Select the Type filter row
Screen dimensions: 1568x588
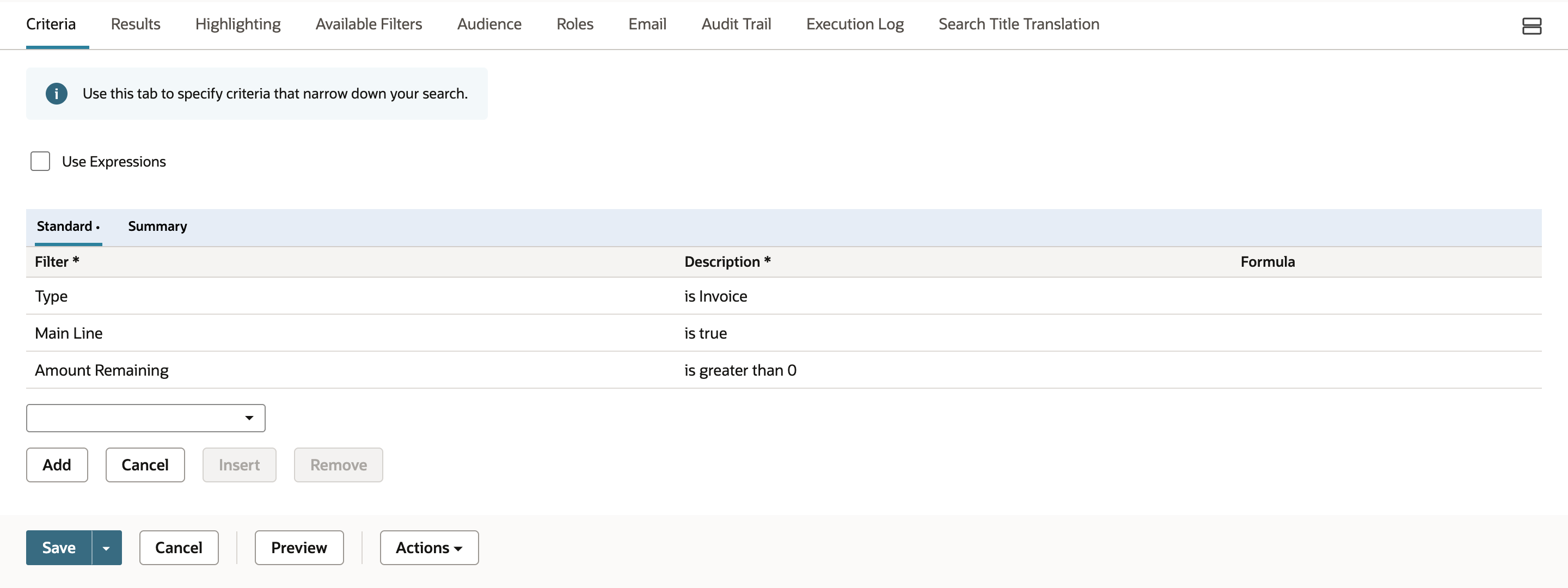click(784, 296)
